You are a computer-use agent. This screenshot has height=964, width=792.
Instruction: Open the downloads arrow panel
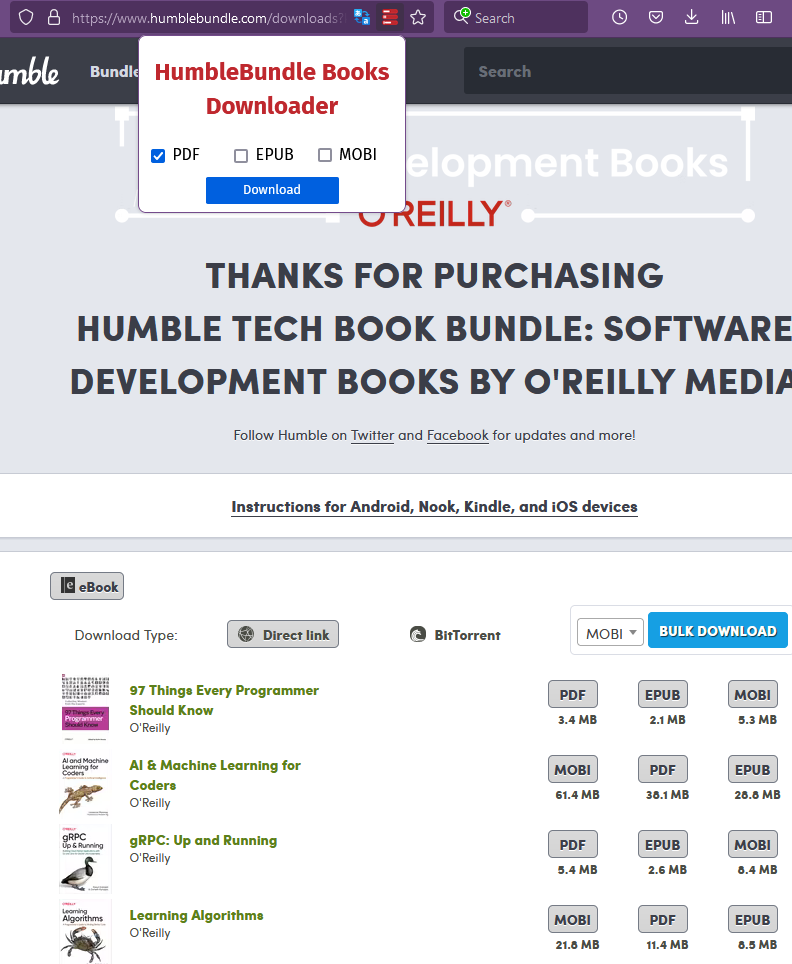tap(692, 17)
